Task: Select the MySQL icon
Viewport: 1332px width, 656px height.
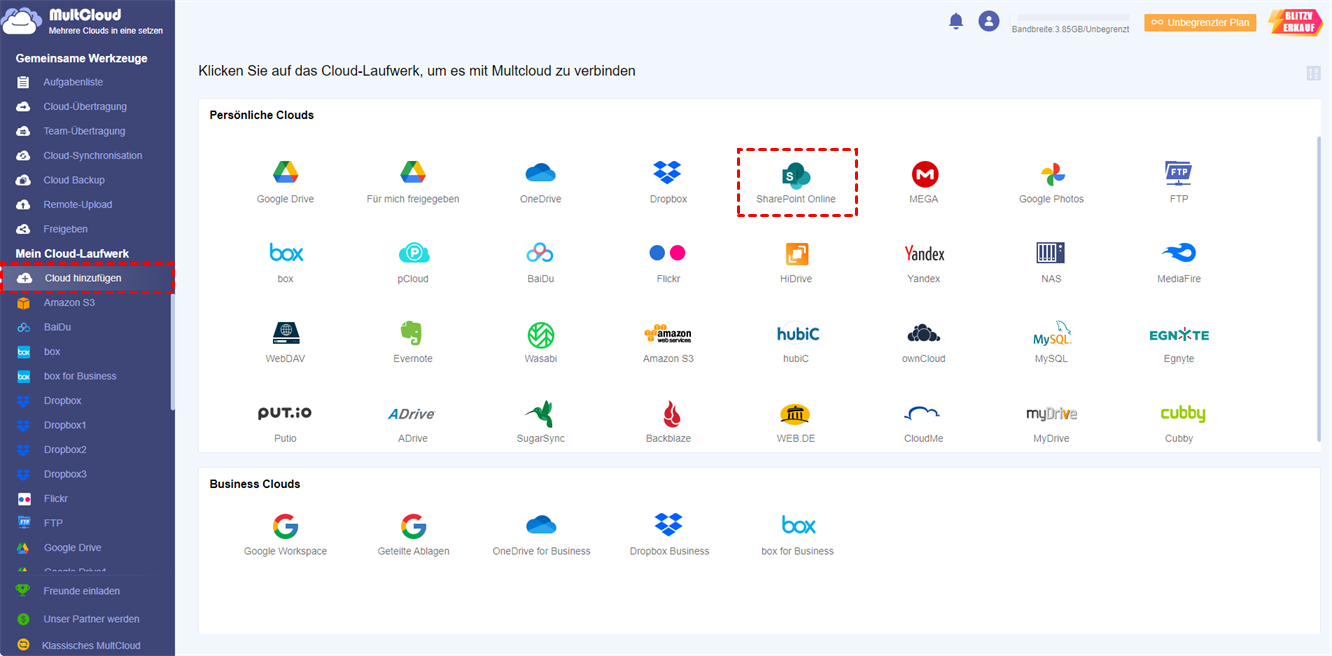Action: (1051, 333)
